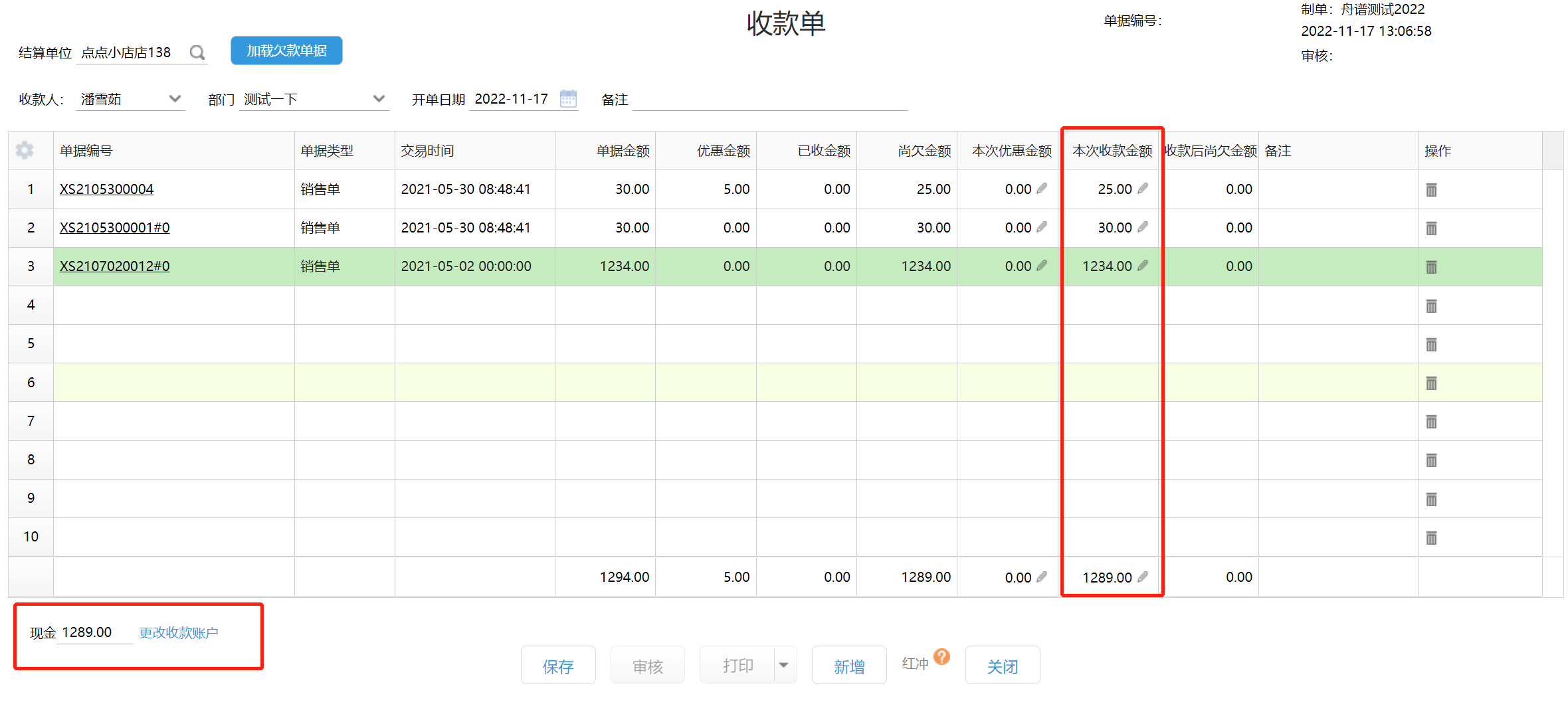Edit 本次收款金额 25.00 pencil icon

click(1143, 189)
